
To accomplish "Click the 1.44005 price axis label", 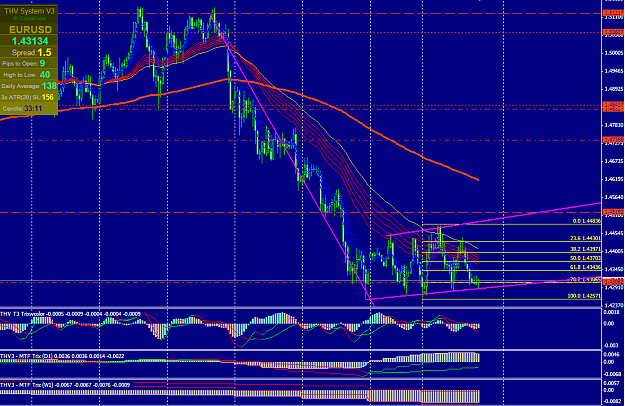I will click(x=614, y=251).
